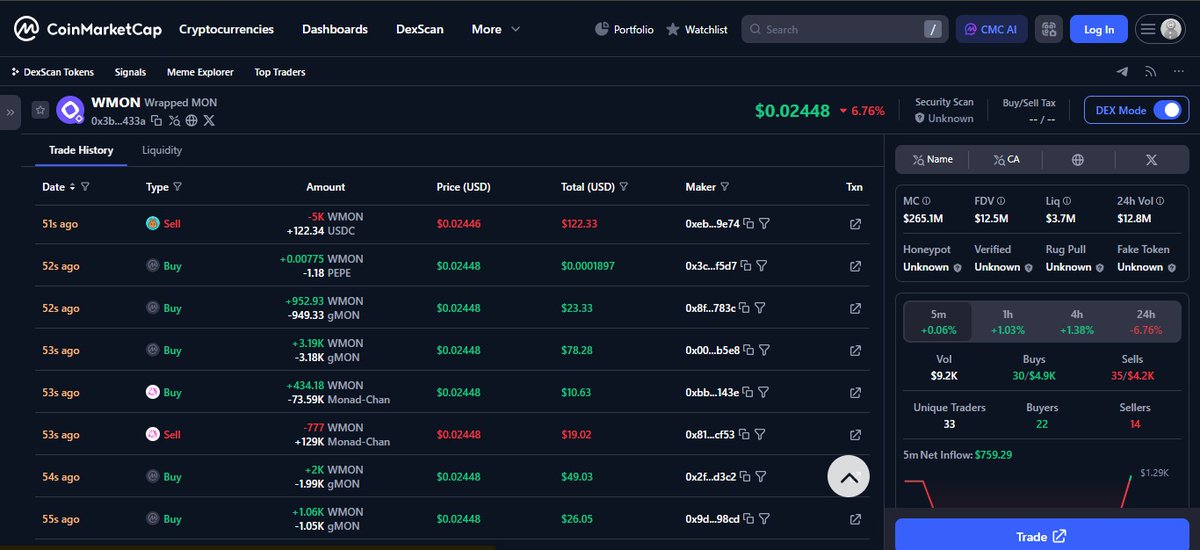Copy the WMON contract address

pyautogui.click(x=156, y=120)
